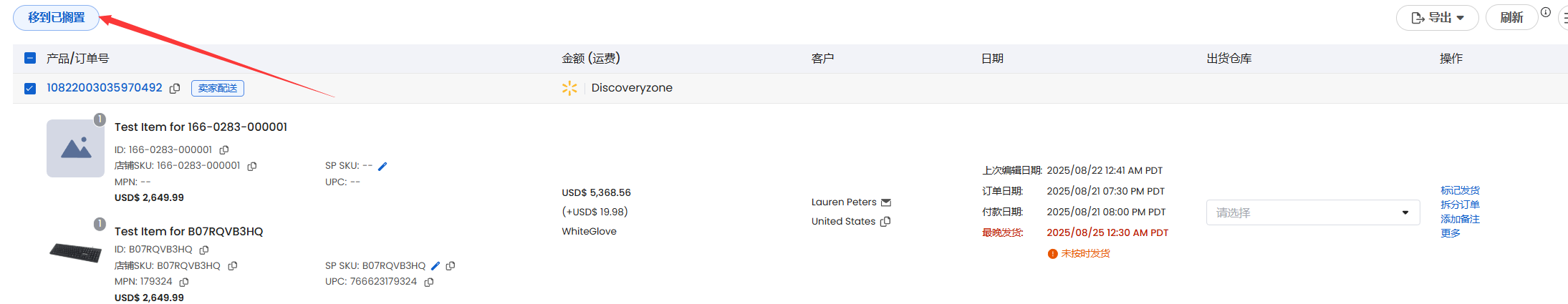Click 添加备注 link
This screenshot has width=1568, height=304.
point(1460,219)
